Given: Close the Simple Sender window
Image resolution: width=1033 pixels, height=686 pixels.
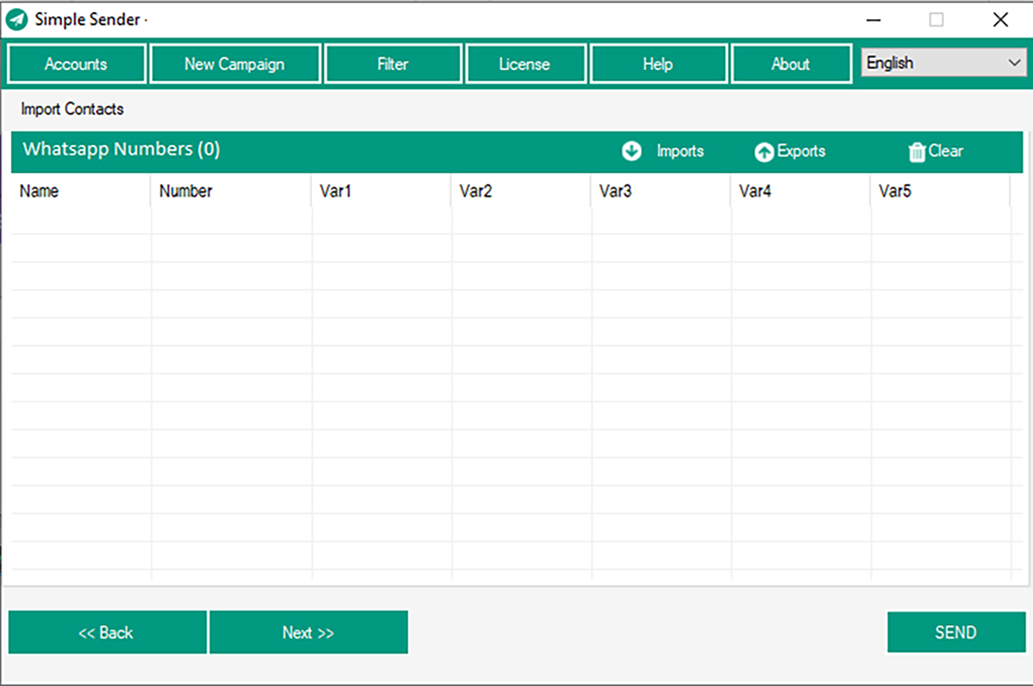Looking at the screenshot, I should pyautogui.click(x=1000, y=20).
